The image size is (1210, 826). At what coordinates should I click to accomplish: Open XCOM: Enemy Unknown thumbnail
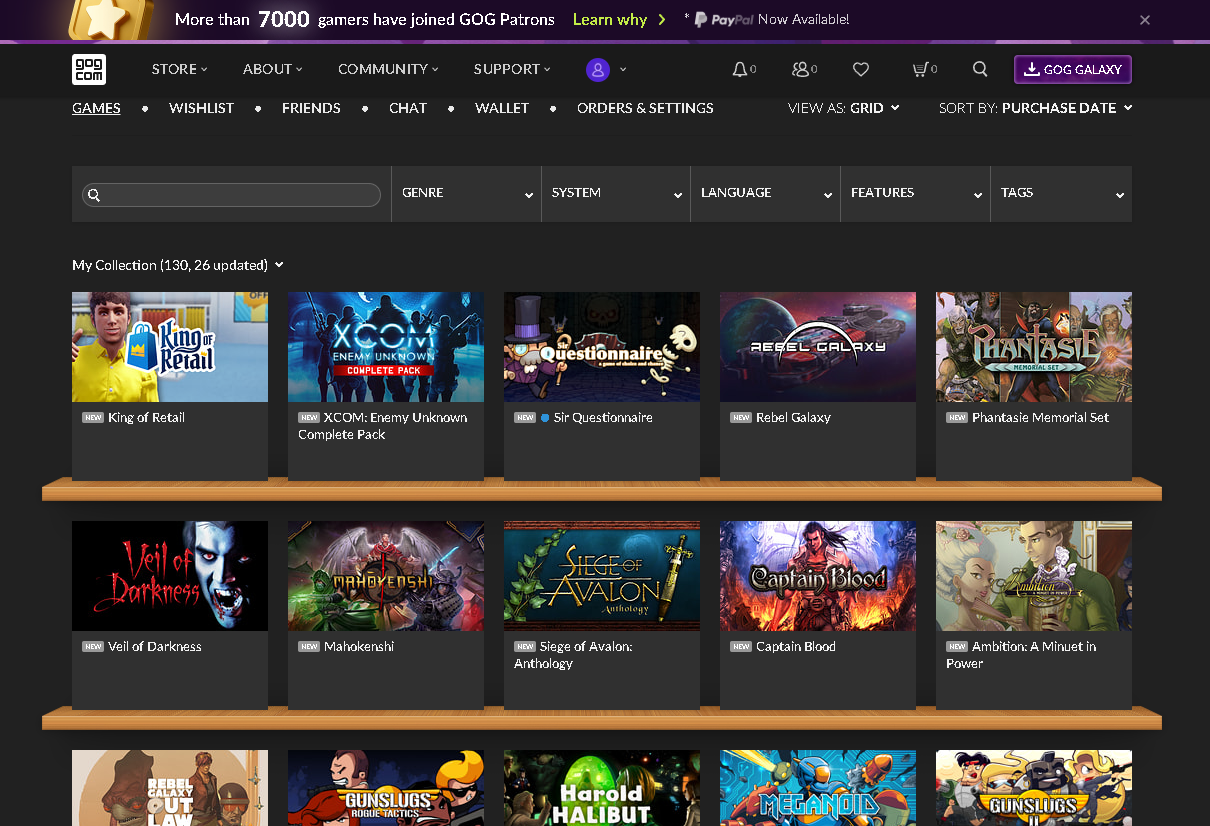click(x=386, y=347)
